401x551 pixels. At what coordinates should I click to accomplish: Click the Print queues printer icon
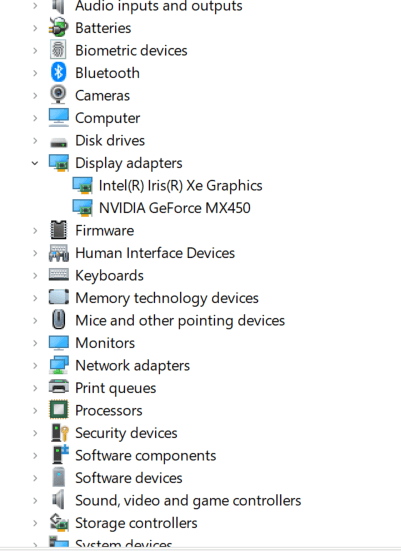tap(59, 387)
